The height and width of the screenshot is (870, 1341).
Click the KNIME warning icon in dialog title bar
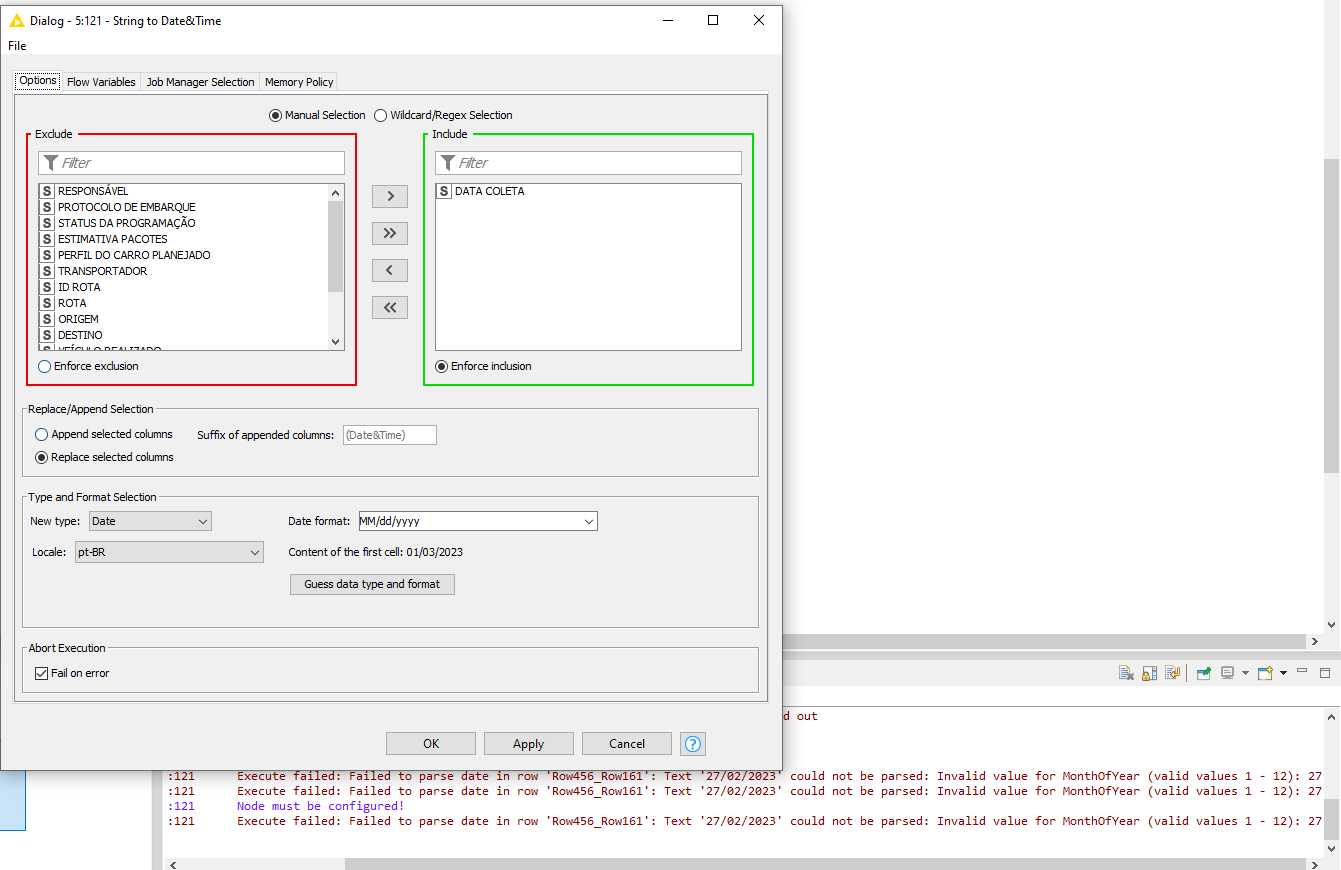pos(16,20)
